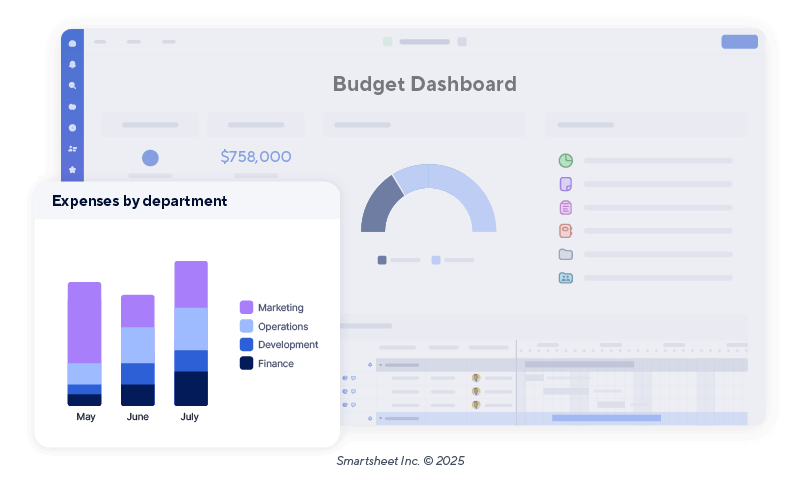Click the teal contacts card icon

pos(565,278)
